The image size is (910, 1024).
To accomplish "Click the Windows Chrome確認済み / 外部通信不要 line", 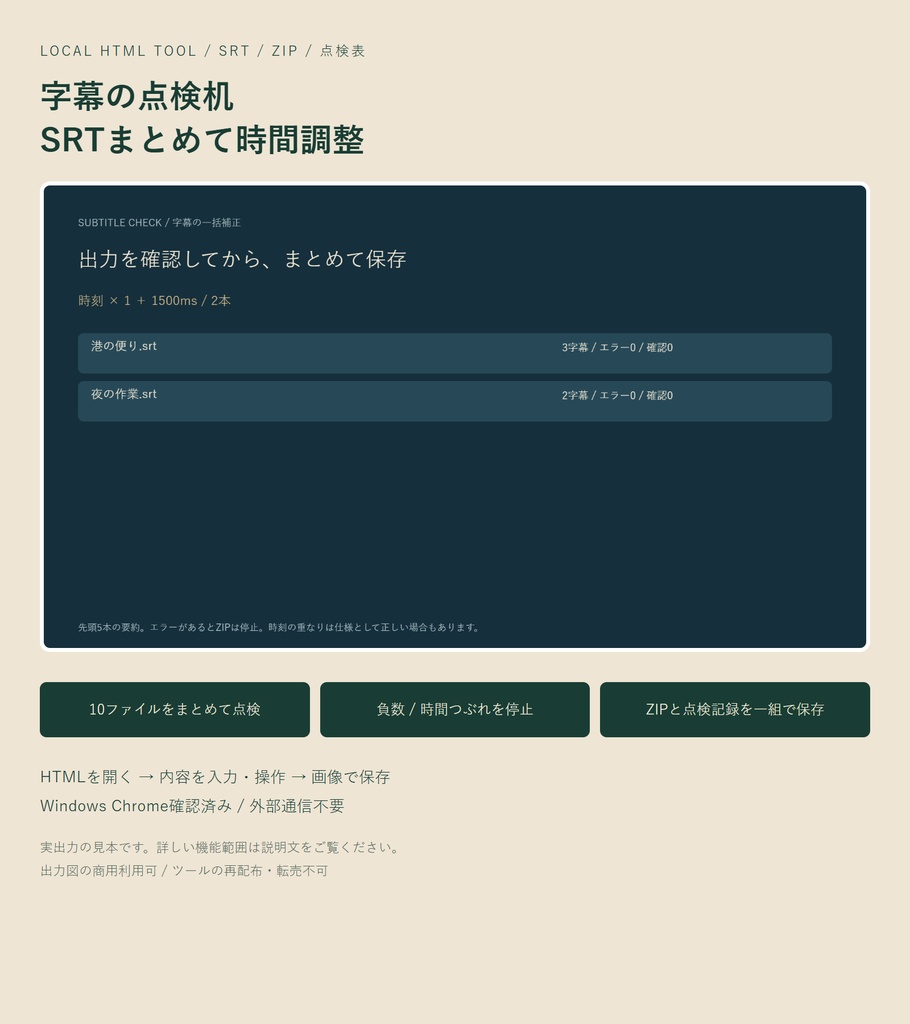I will [x=192, y=806].
